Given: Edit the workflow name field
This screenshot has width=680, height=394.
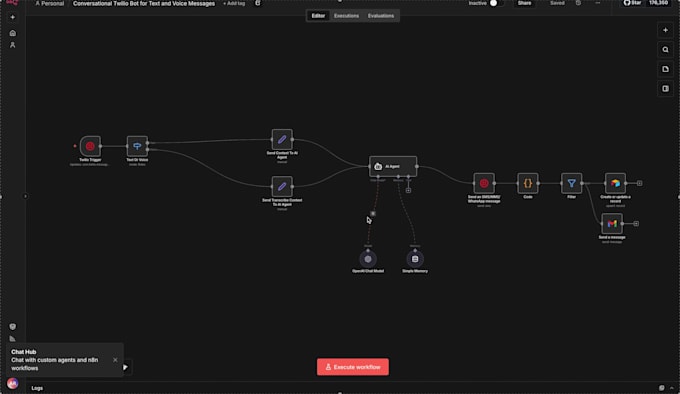Looking at the screenshot, I should pos(144,3).
